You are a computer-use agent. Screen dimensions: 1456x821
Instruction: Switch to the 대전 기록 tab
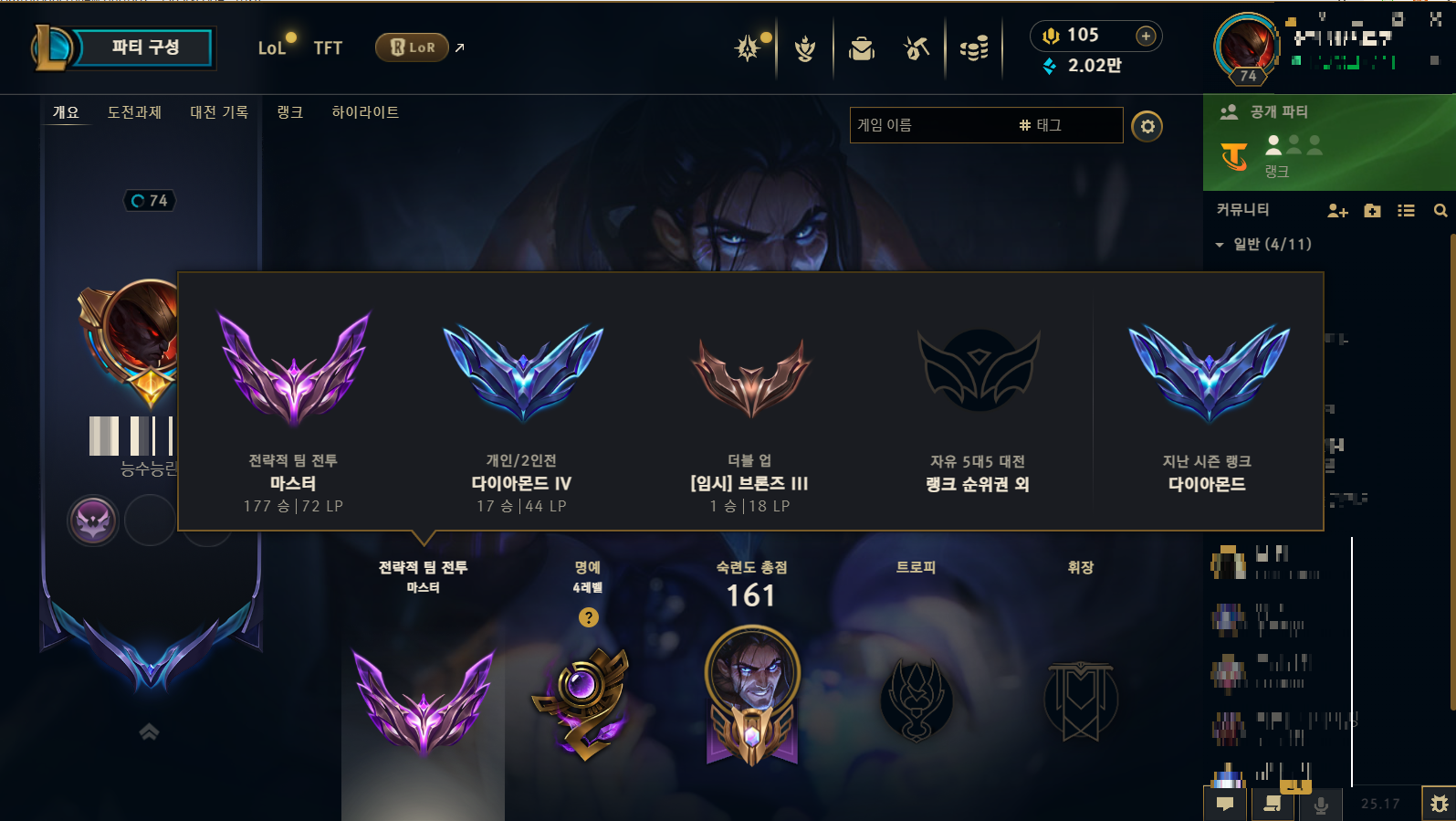[219, 112]
